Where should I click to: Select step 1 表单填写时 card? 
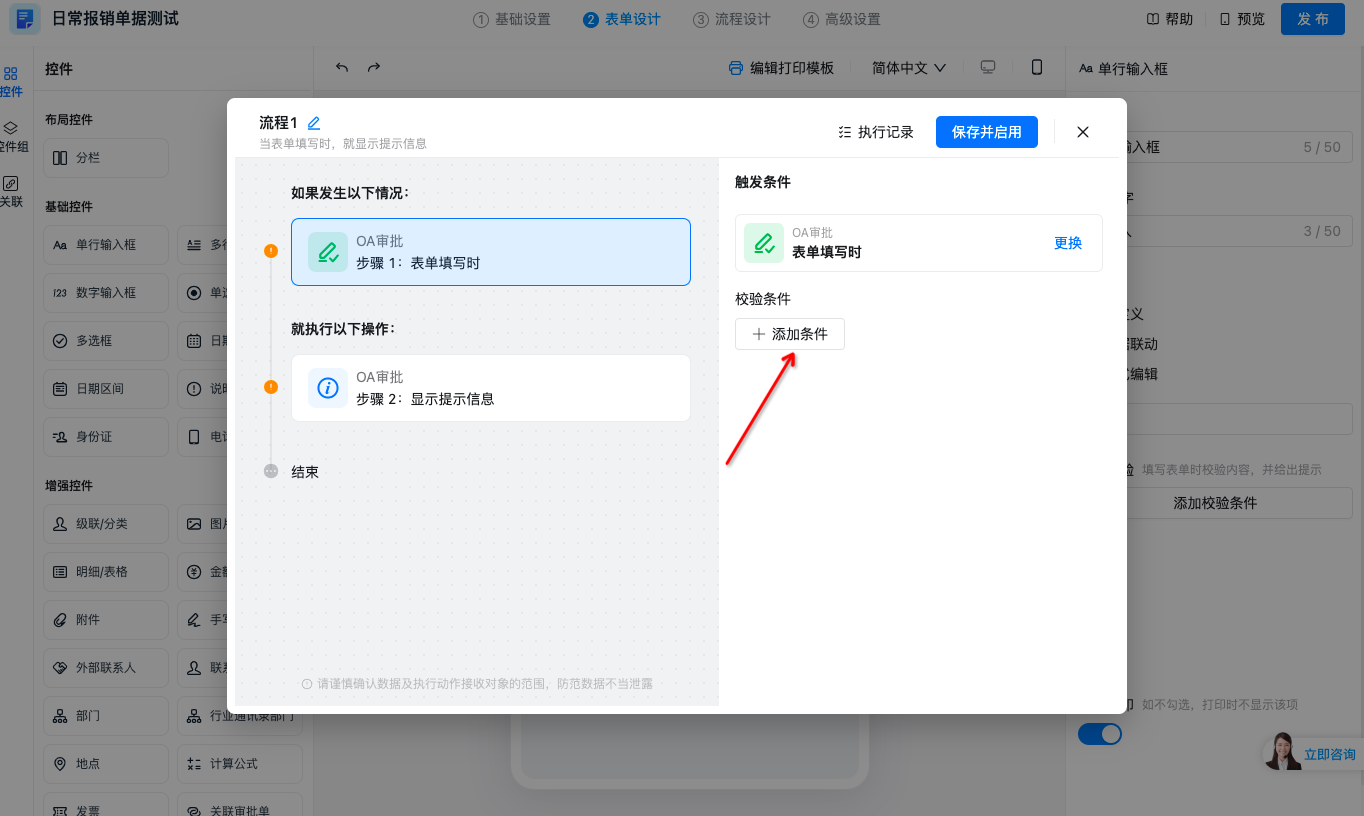tap(490, 252)
